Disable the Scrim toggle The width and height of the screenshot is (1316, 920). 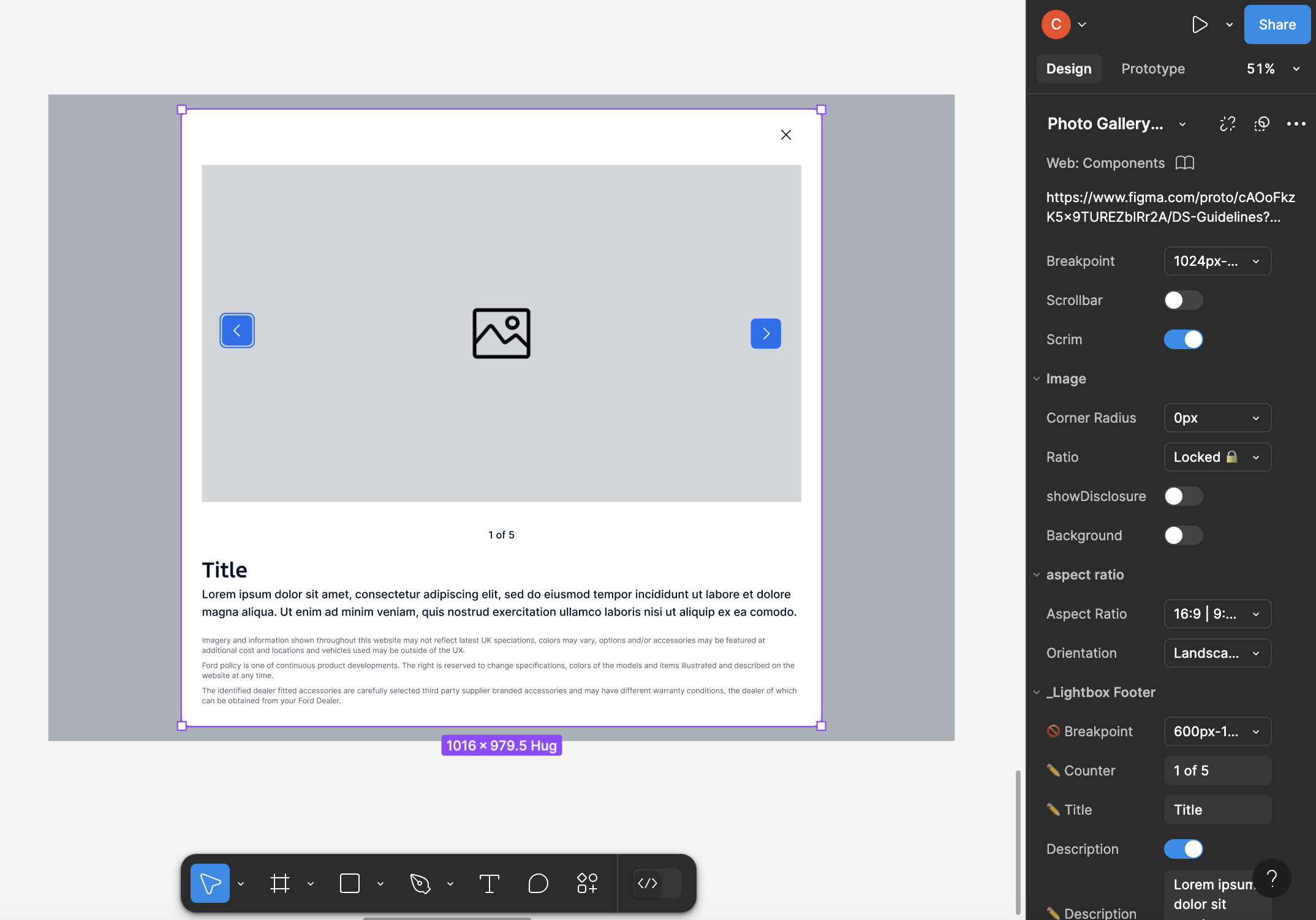click(1183, 339)
